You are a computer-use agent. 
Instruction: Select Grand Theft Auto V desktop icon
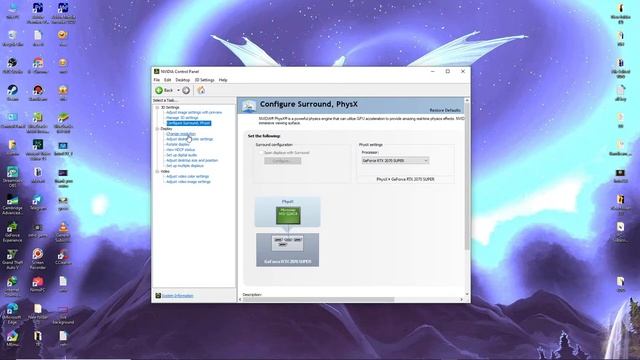pos(12,259)
